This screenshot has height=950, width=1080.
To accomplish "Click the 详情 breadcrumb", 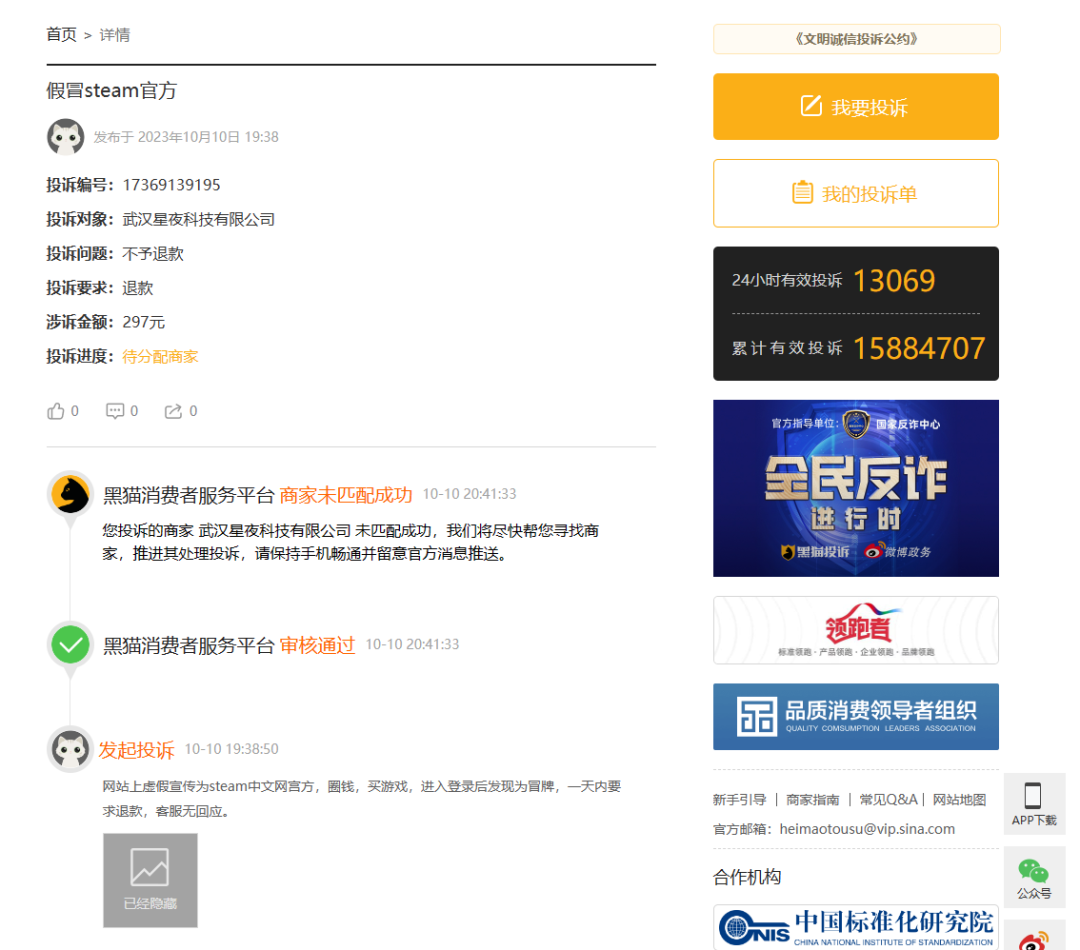I will (114, 34).
